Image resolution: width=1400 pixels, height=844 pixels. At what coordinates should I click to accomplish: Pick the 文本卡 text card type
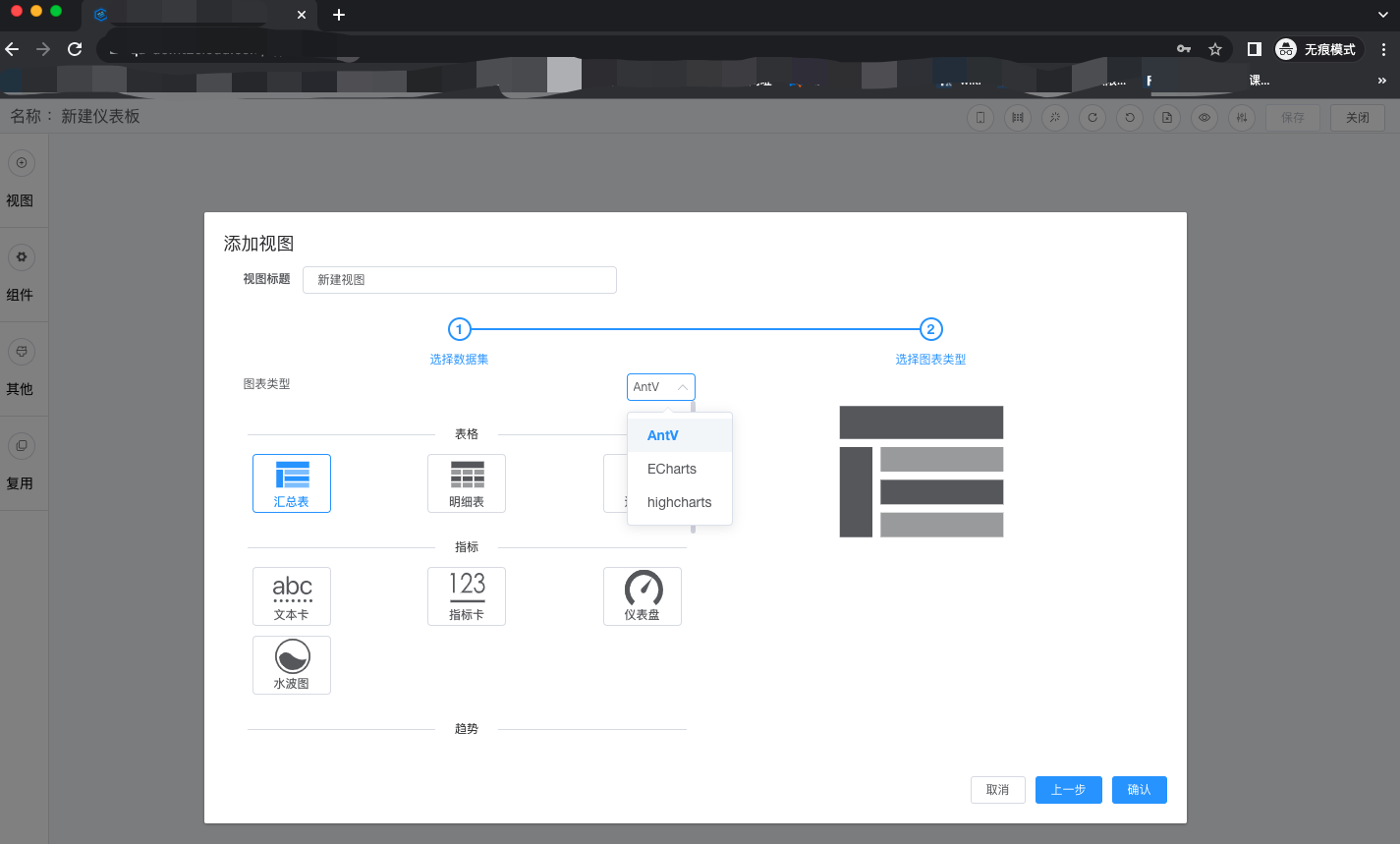click(x=292, y=596)
